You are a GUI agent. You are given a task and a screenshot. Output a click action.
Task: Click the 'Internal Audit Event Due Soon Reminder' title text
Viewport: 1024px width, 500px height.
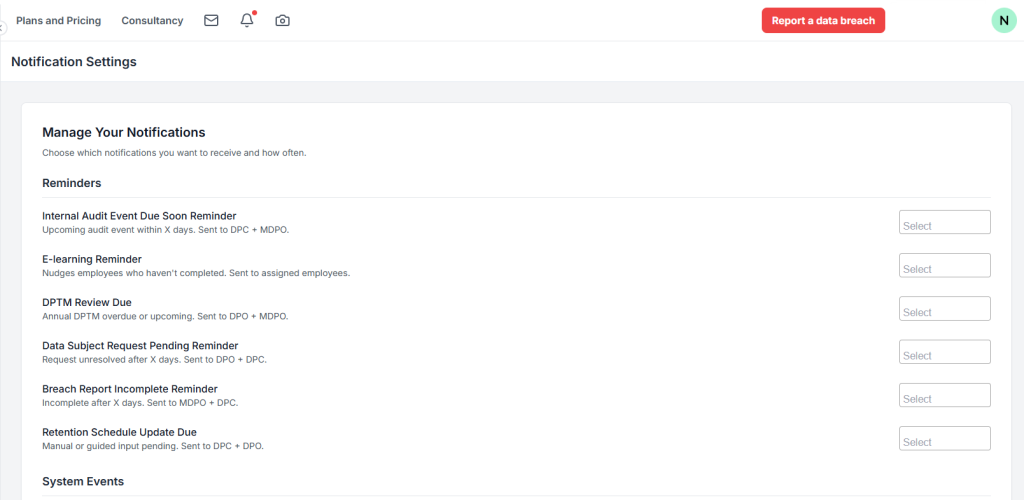click(139, 216)
